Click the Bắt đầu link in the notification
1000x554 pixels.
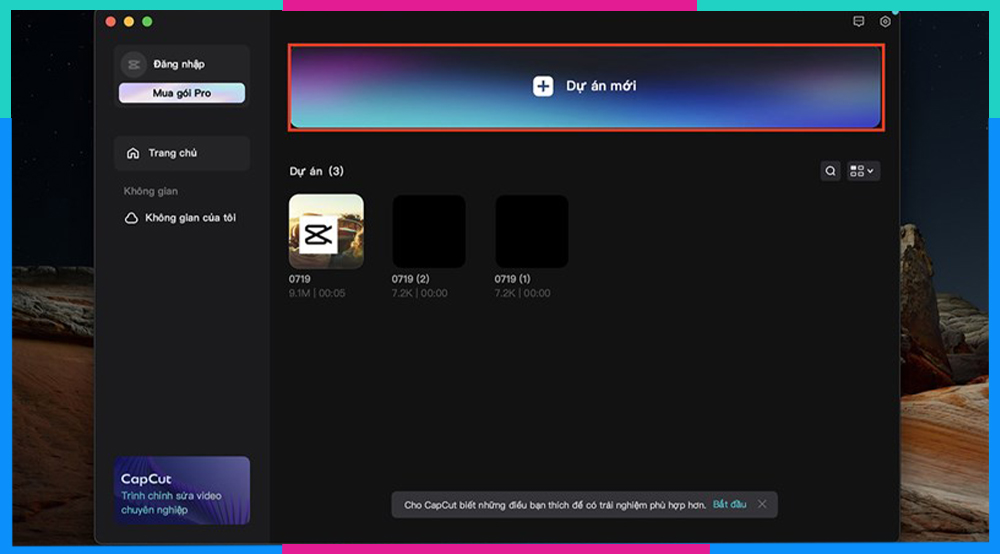pyautogui.click(x=729, y=504)
